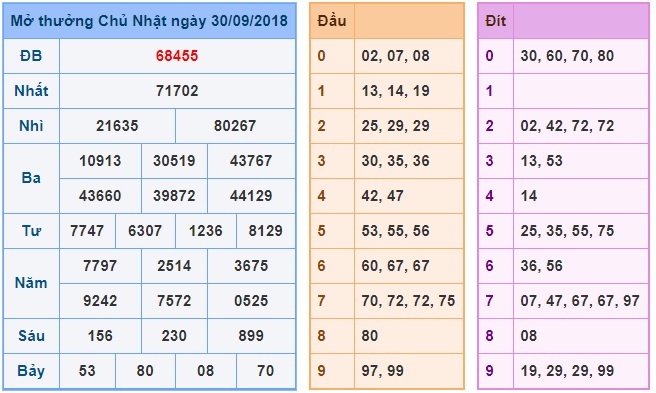This screenshot has height=393, width=656.
Task: Click third prize number 43767
Action: pos(251,161)
